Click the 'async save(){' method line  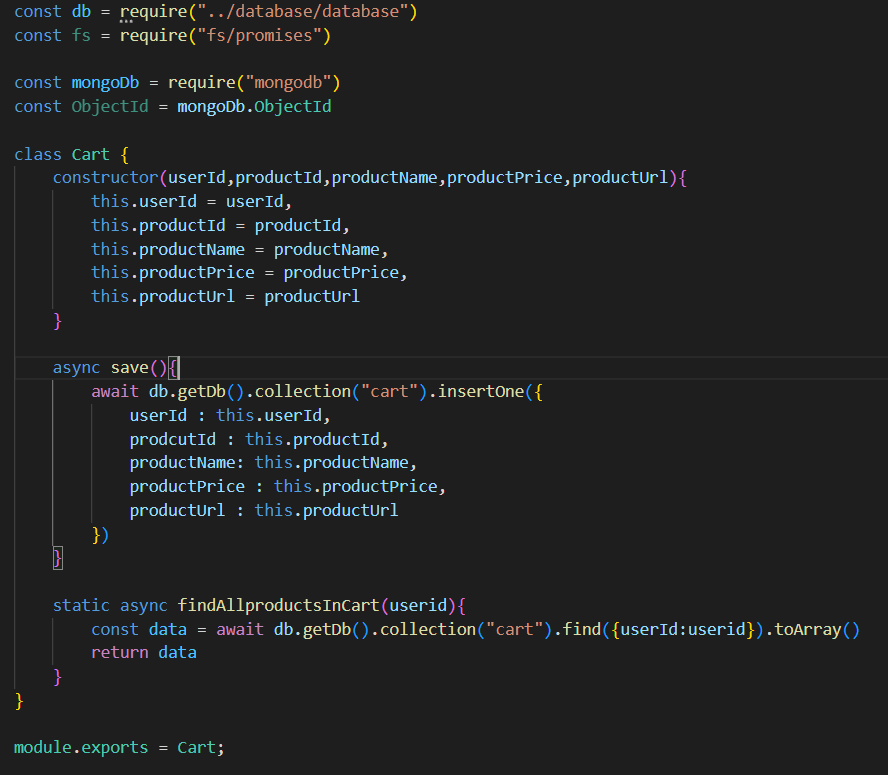[x=116, y=368]
